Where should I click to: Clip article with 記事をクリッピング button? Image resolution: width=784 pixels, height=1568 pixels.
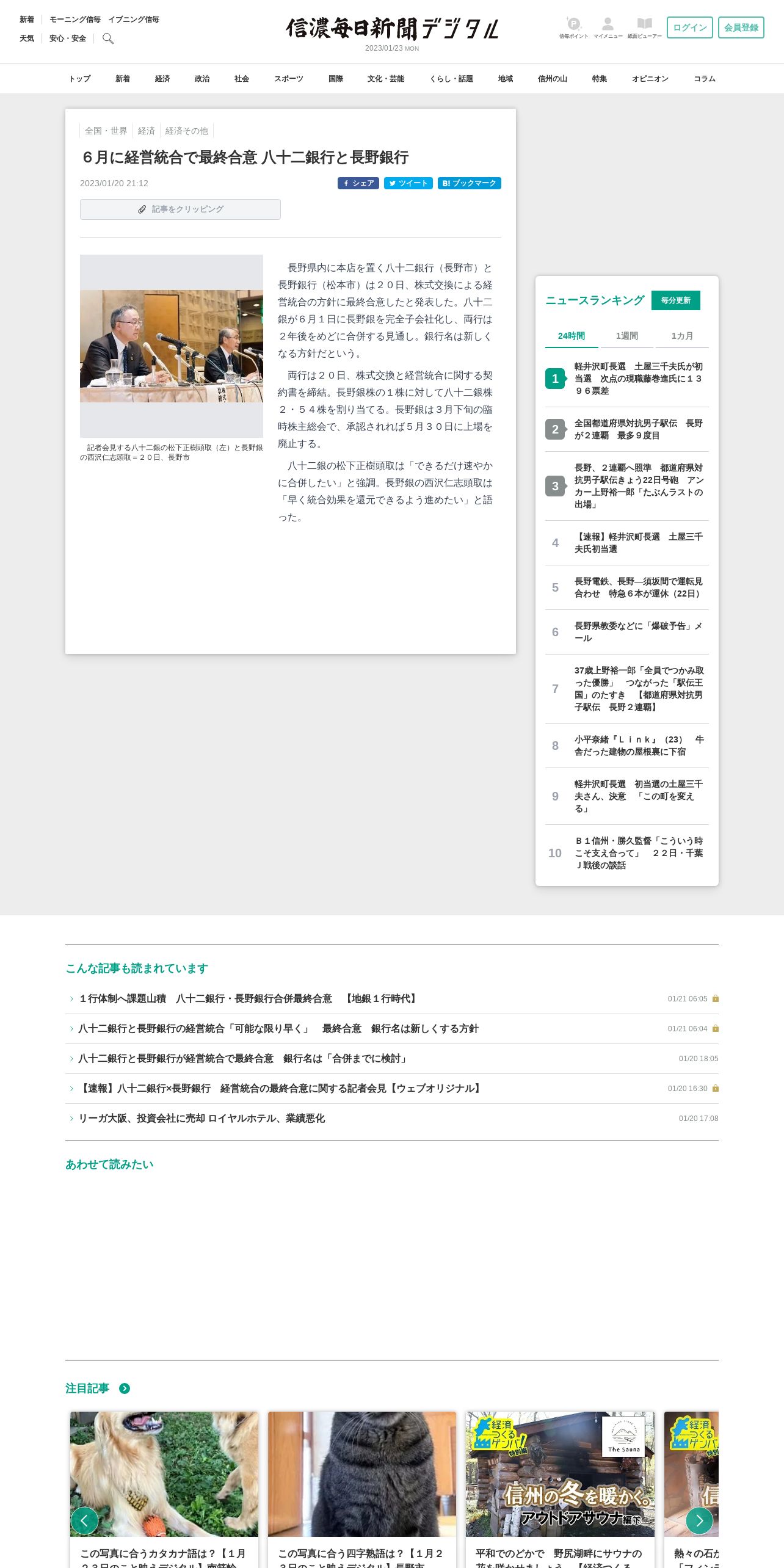point(180,209)
